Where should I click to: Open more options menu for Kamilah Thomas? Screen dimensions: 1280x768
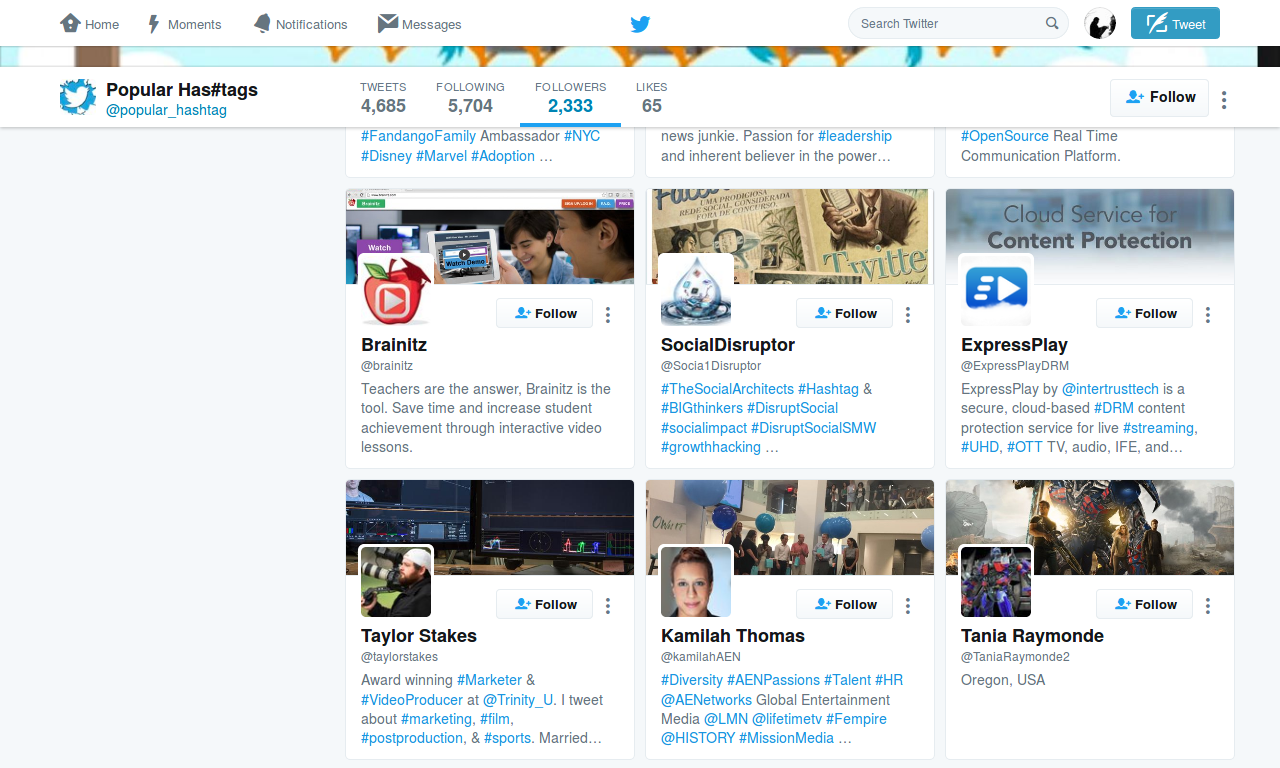coord(908,605)
